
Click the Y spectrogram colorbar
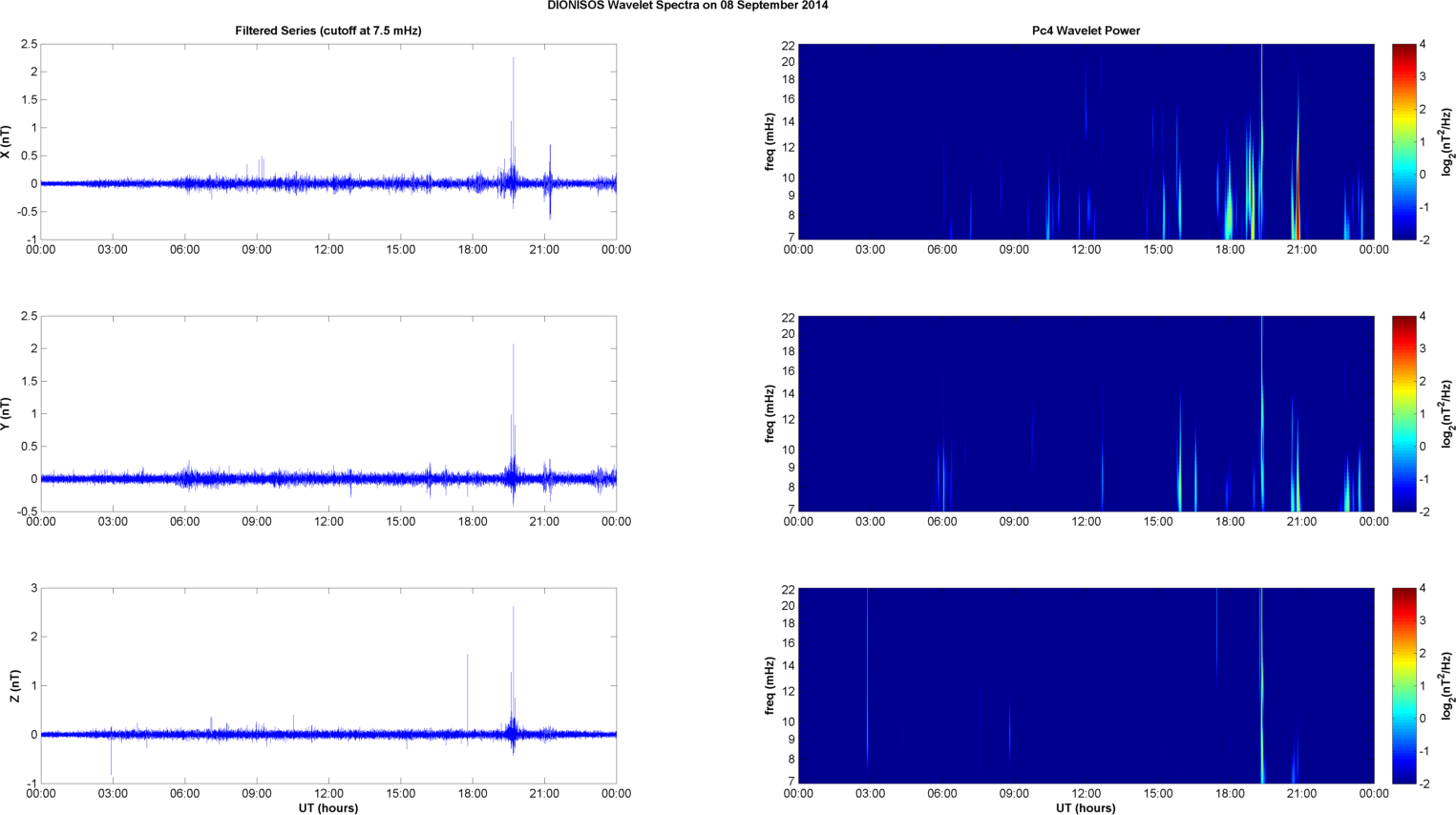click(x=1403, y=413)
